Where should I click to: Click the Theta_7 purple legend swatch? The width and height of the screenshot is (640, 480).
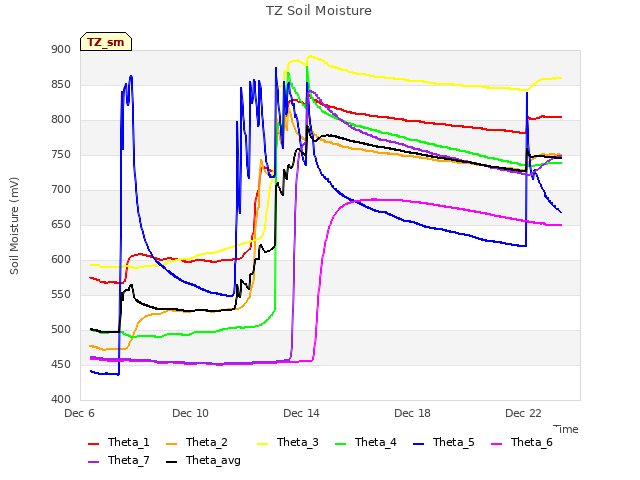click(x=93, y=461)
